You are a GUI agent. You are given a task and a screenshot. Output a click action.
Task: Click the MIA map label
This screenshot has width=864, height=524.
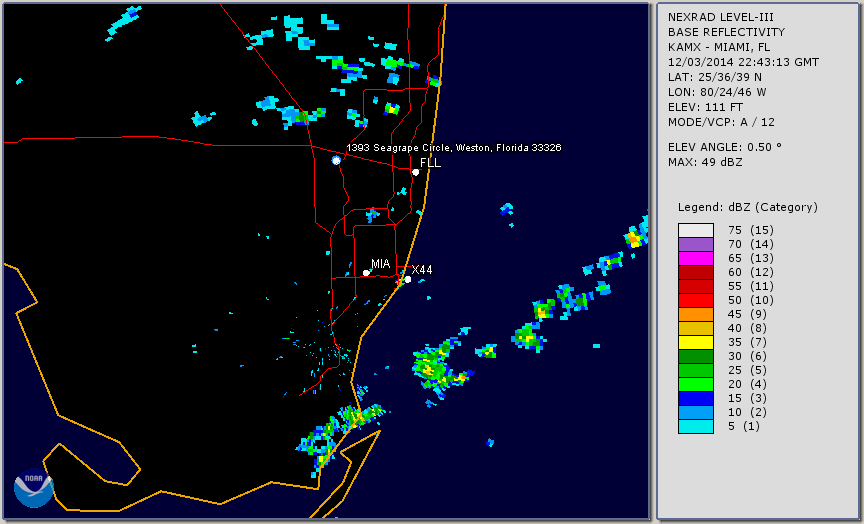pyautogui.click(x=381, y=264)
